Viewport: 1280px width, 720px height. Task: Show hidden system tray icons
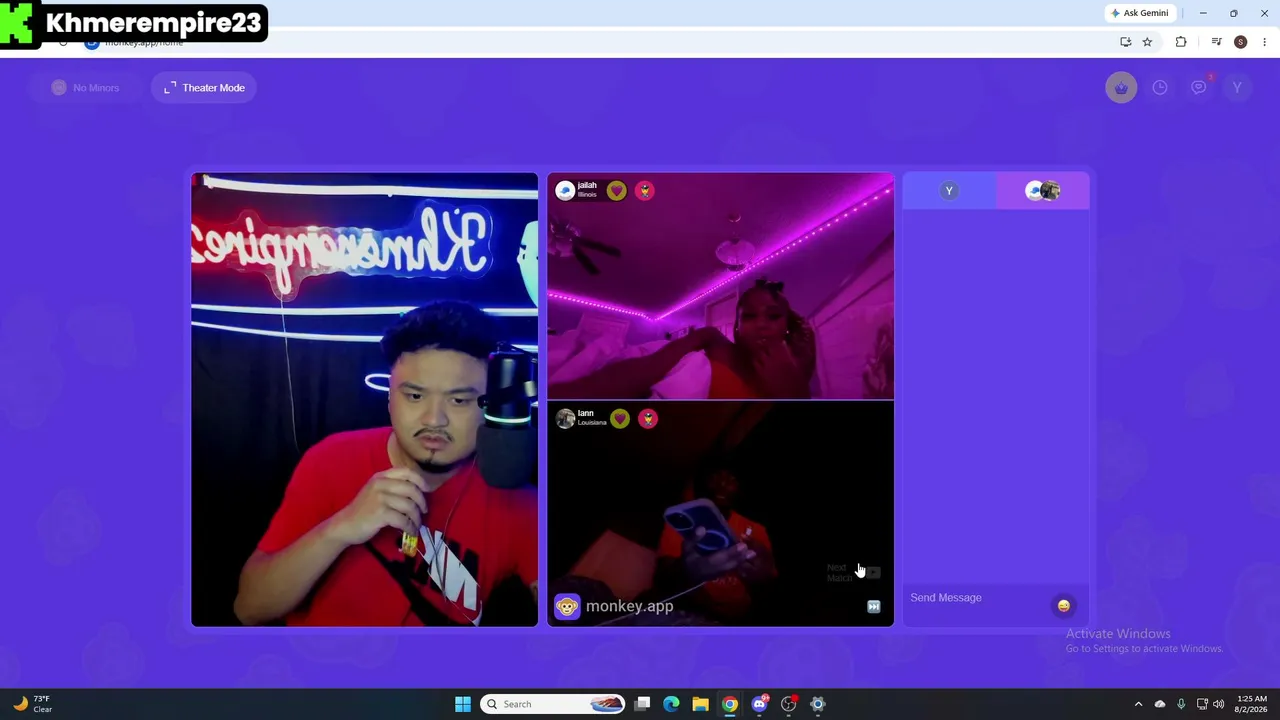point(1138,704)
